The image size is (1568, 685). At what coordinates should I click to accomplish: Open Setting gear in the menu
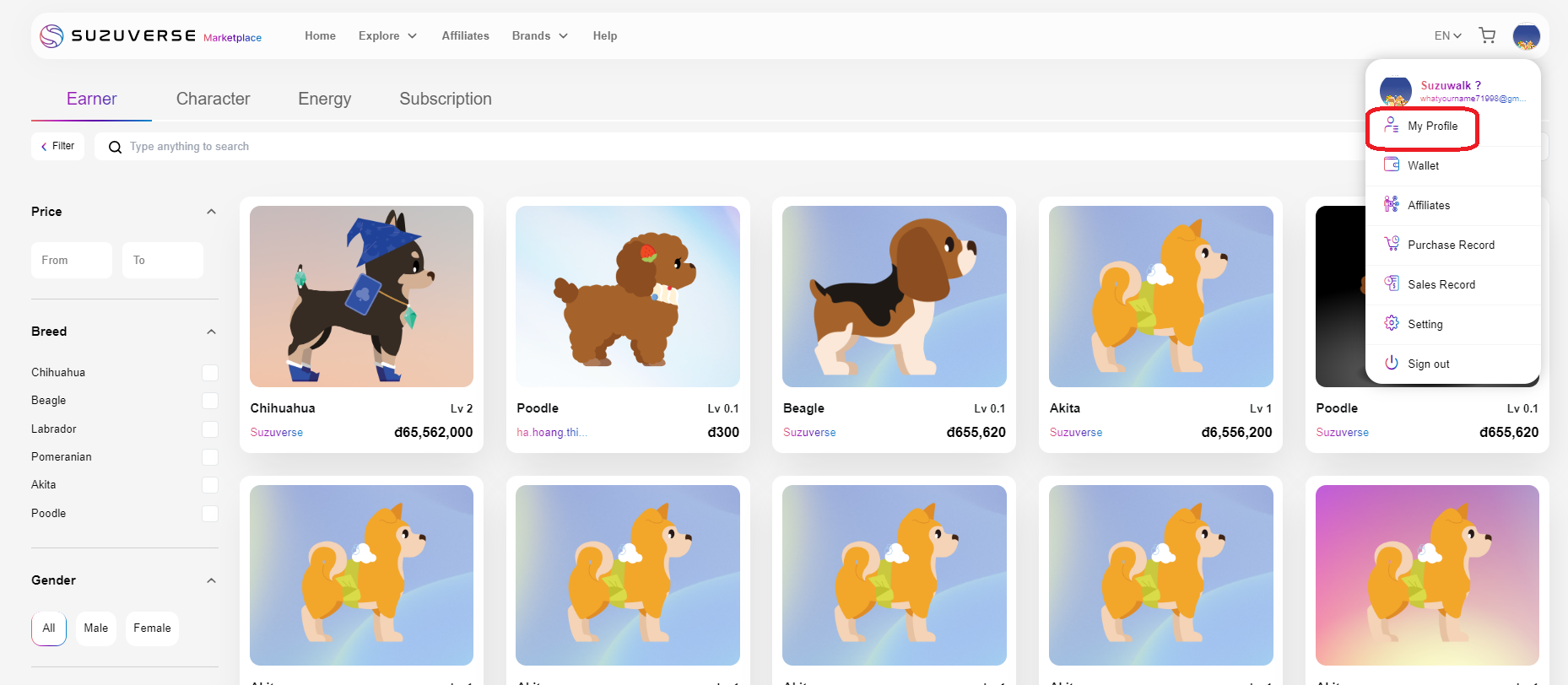click(1392, 324)
